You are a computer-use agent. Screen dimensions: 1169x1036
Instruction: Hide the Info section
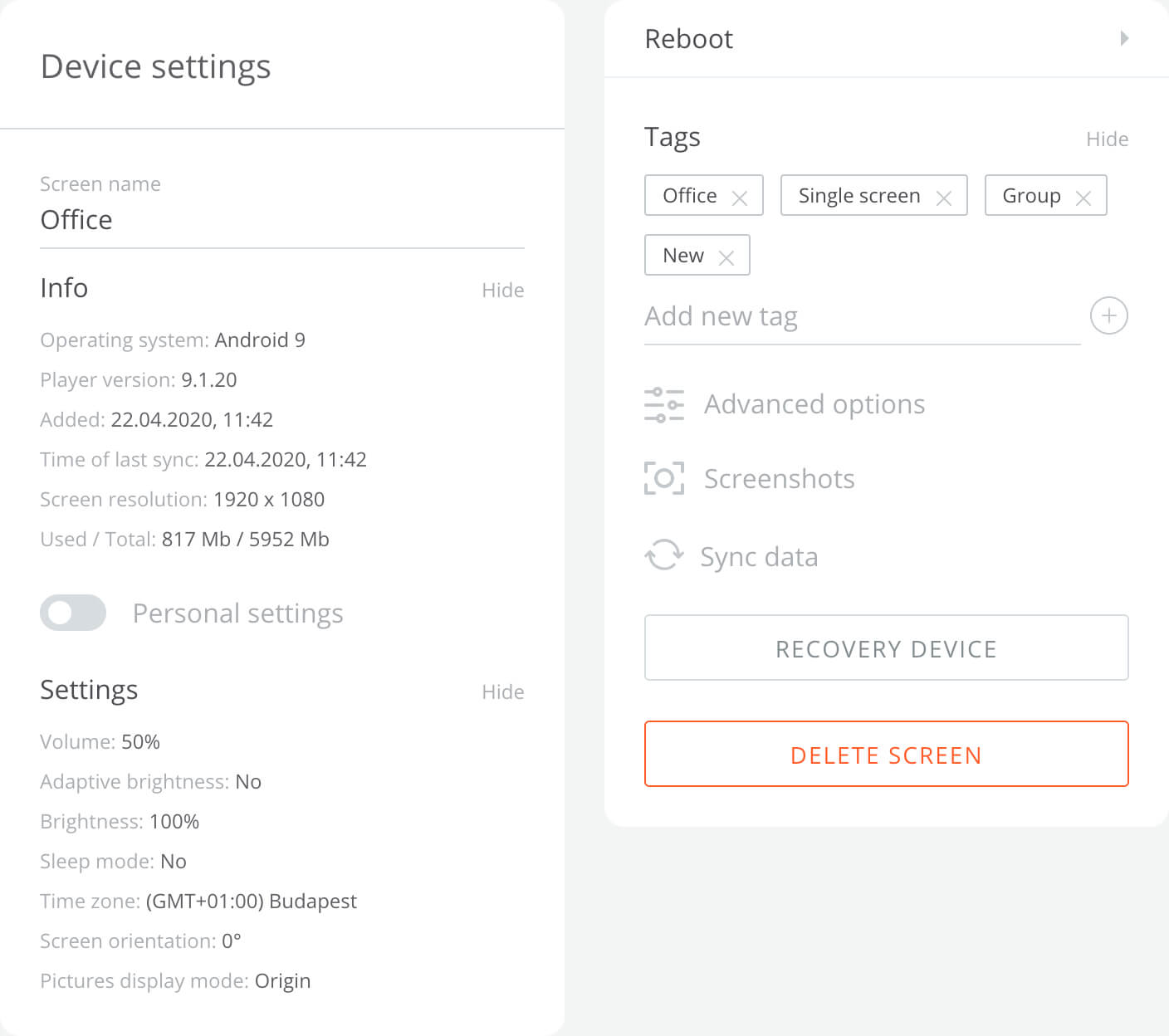point(502,290)
